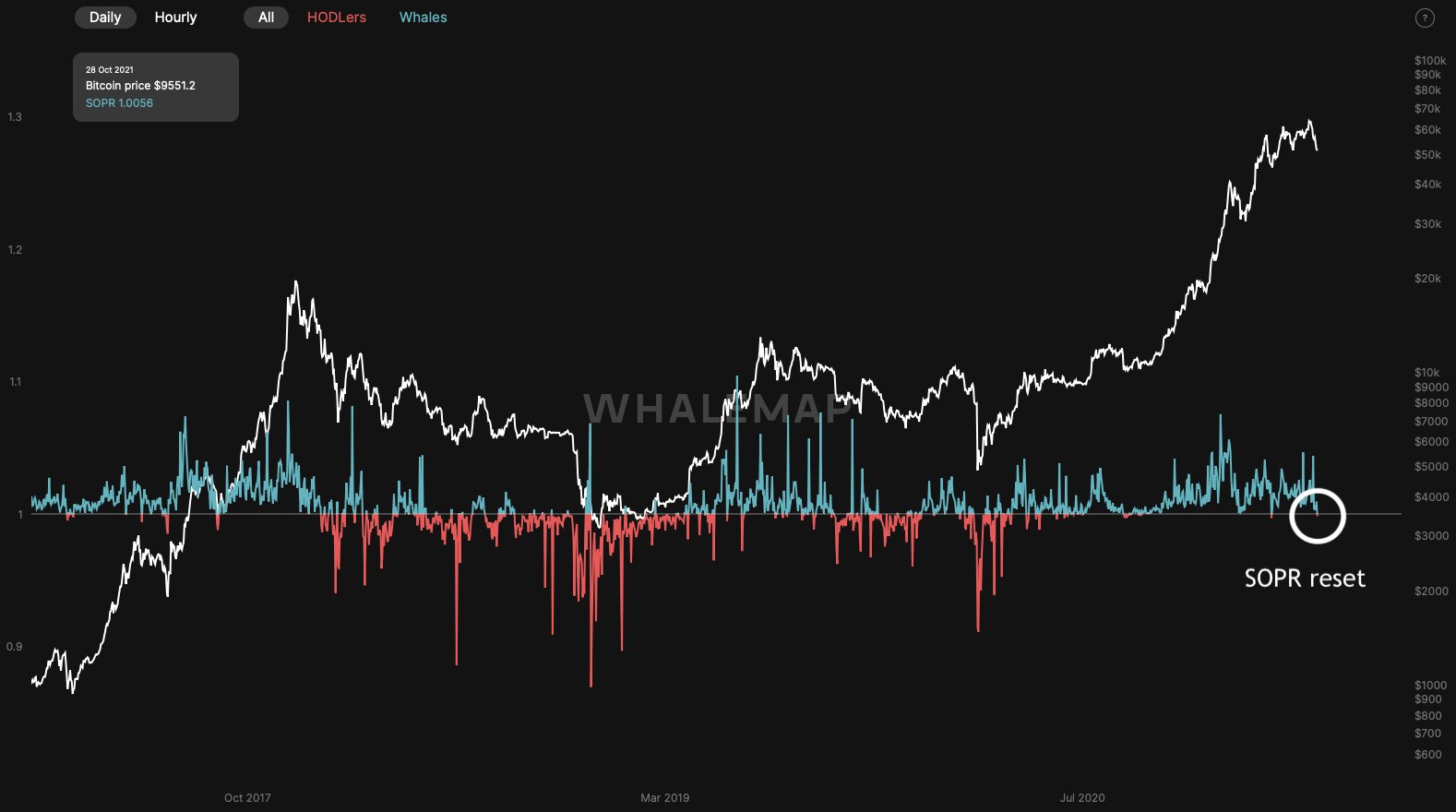This screenshot has width=1456, height=812.
Task: Click the $100k price axis label
Action: point(1429,61)
